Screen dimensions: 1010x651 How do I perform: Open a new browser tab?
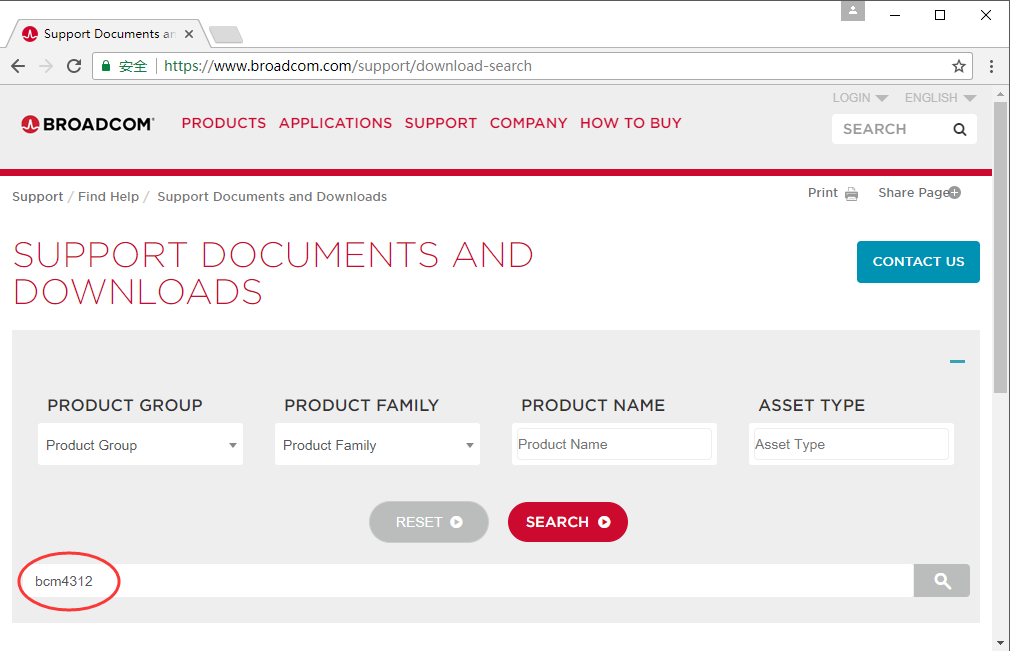pos(226,34)
